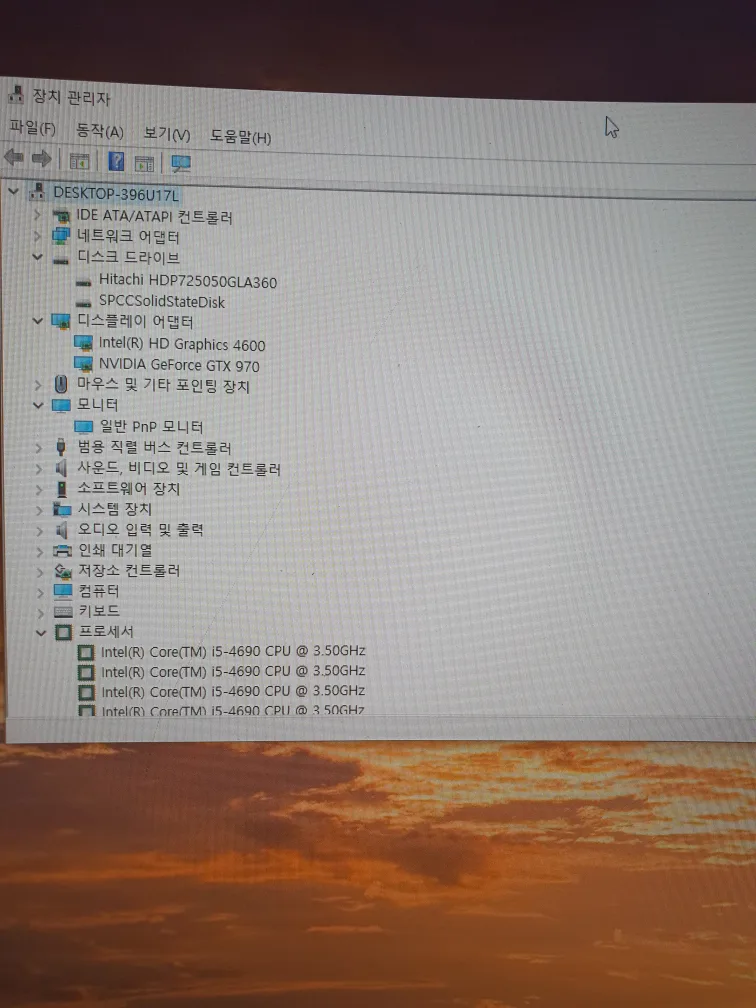The width and height of the screenshot is (756, 1008).
Task: Click the NVIDIA GeForce GTX 970 icon
Action: pyautogui.click(x=84, y=364)
